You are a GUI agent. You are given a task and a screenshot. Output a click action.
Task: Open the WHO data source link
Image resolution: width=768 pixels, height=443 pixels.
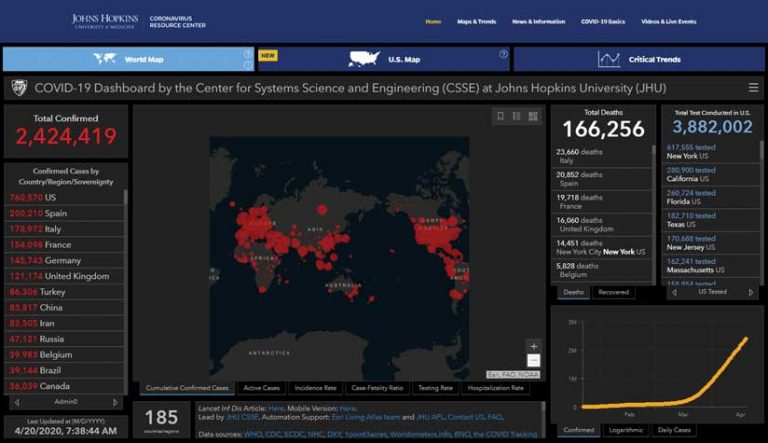click(x=253, y=434)
